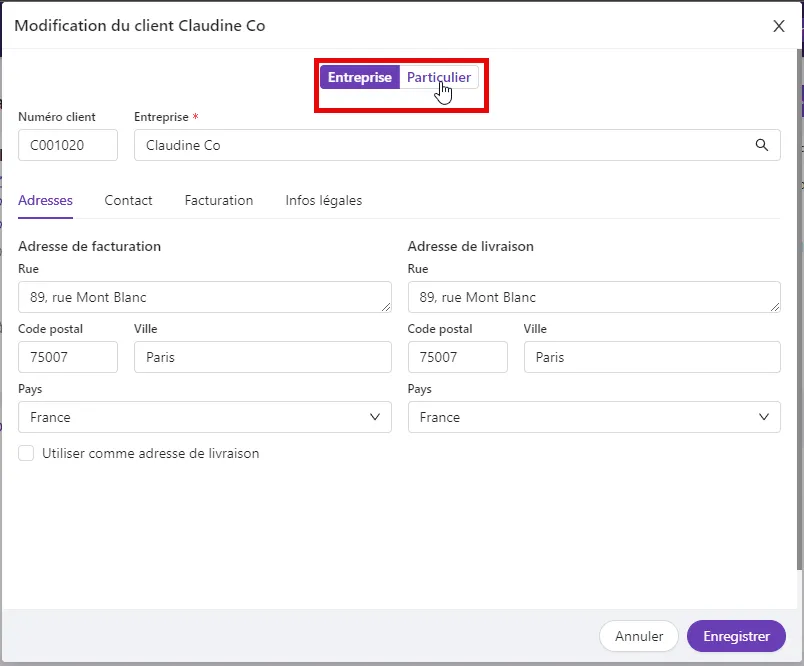Edit the billing address Rue field

[205, 297]
